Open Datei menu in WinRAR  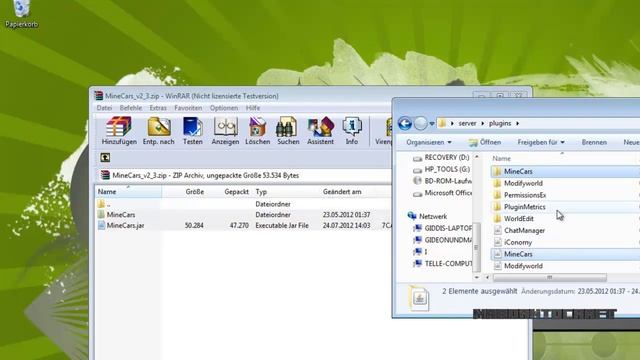click(x=104, y=108)
